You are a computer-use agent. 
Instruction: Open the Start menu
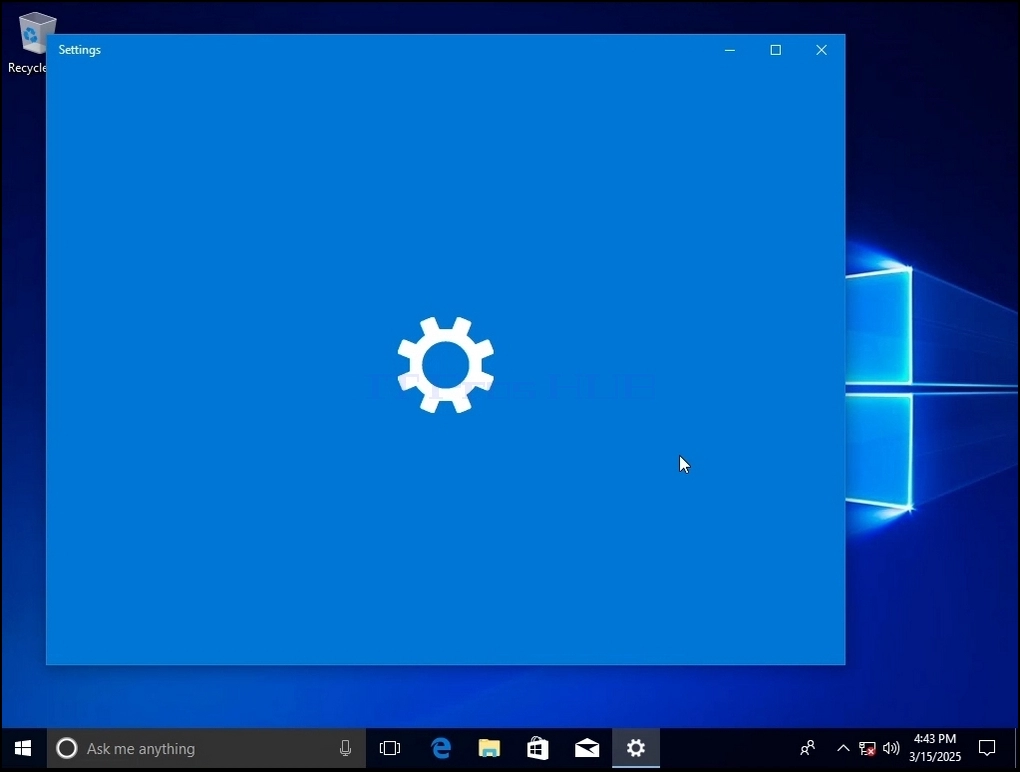tap(23, 749)
